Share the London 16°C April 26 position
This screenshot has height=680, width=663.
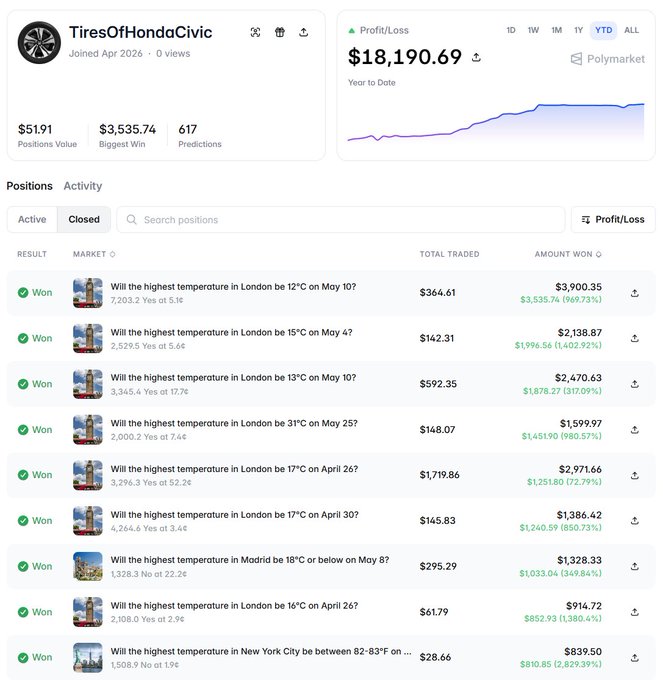pos(635,612)
